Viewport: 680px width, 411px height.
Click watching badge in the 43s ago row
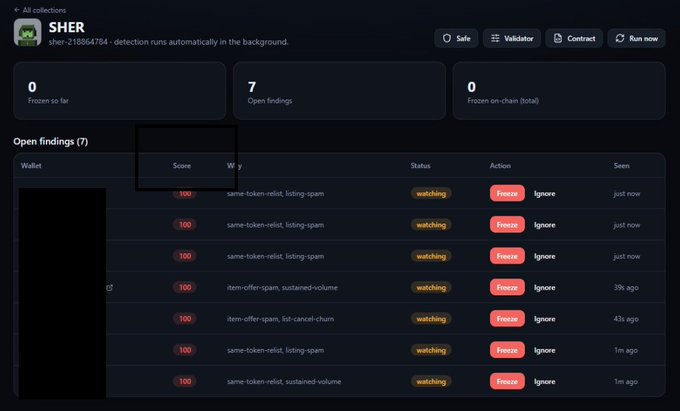(431, 319)
